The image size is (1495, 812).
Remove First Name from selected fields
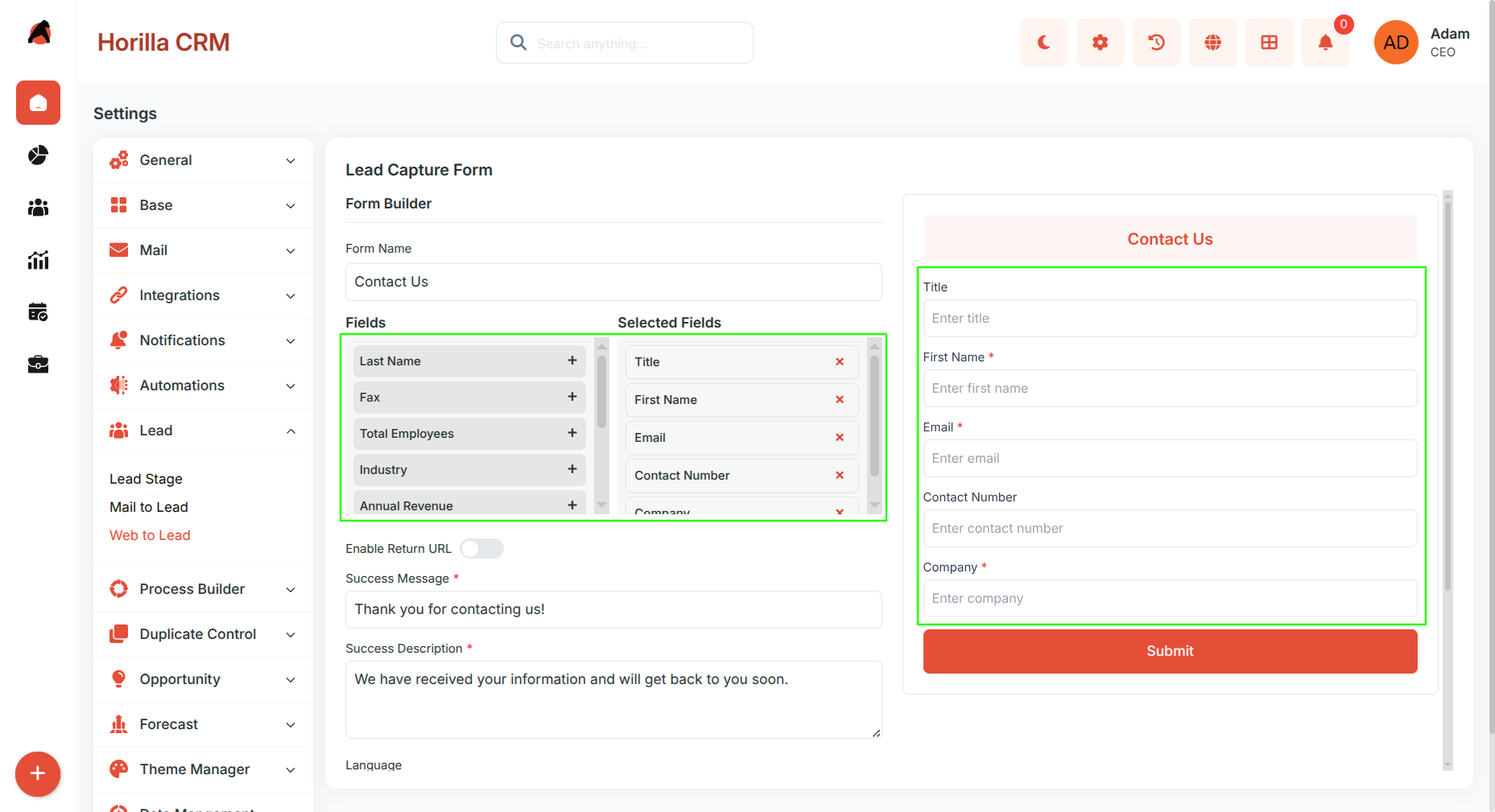pos(840,400)
